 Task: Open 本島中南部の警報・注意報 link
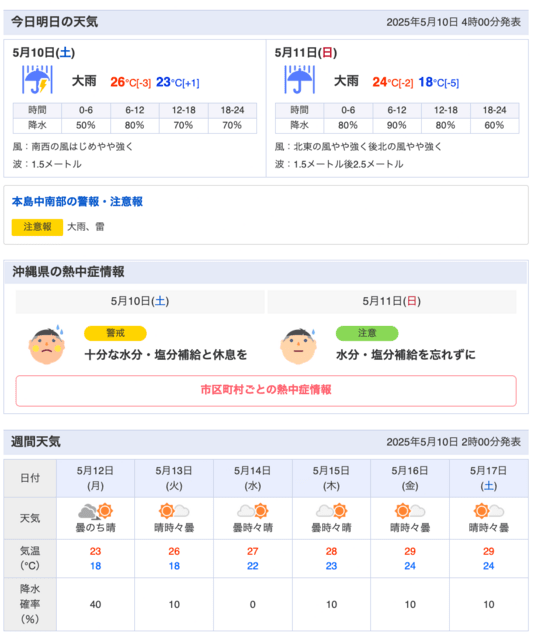pyautogui.click(x=77, y=202)
